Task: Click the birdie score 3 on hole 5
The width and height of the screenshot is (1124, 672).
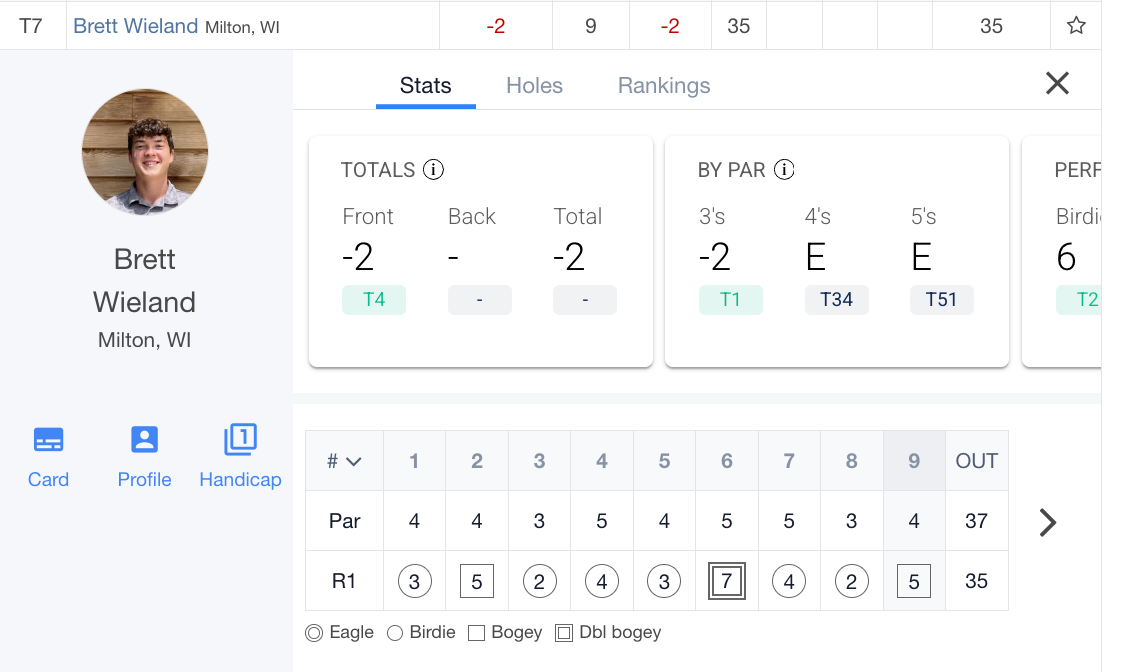Action: tap(665, 581)
